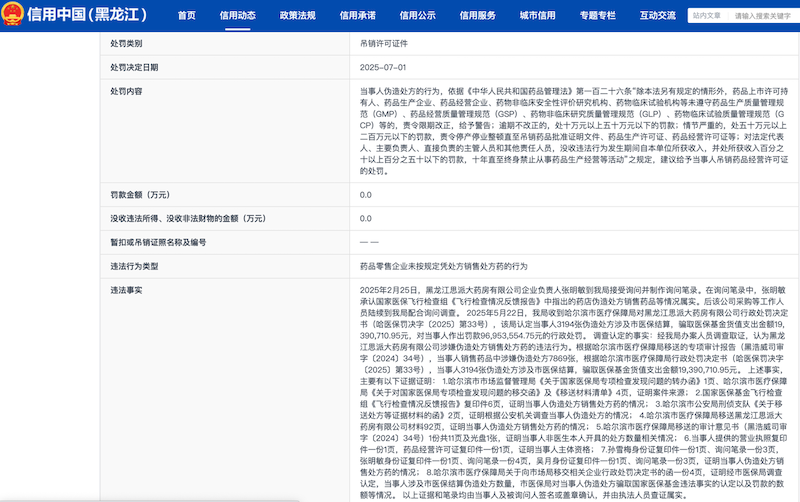Image resolution: width=800 pixels, height=502 pixels.
Task: Open the 专题专栏 navigation item
Action: tap(597, 16)
